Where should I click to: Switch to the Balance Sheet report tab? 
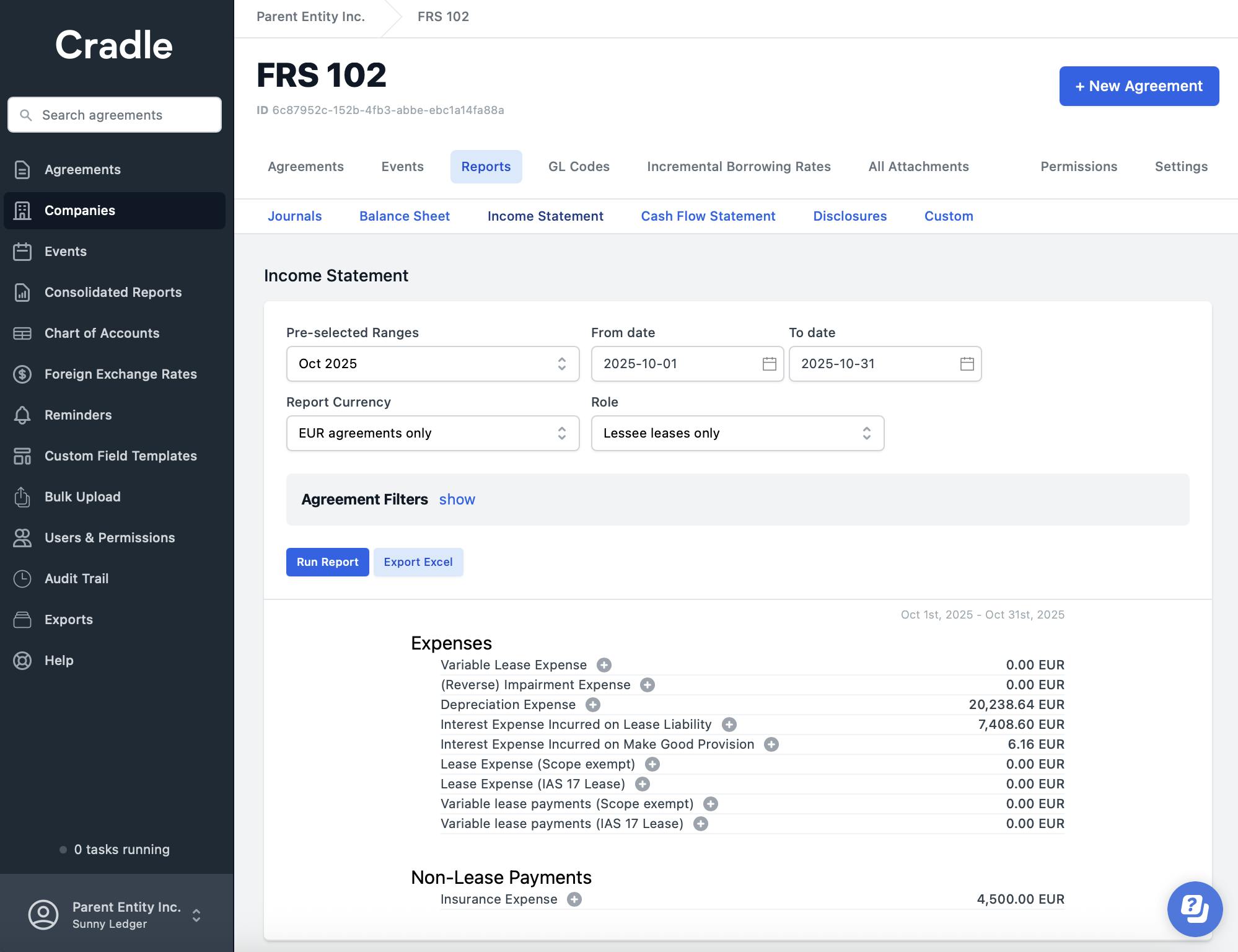pyautogui.click(x=405, y=216)
